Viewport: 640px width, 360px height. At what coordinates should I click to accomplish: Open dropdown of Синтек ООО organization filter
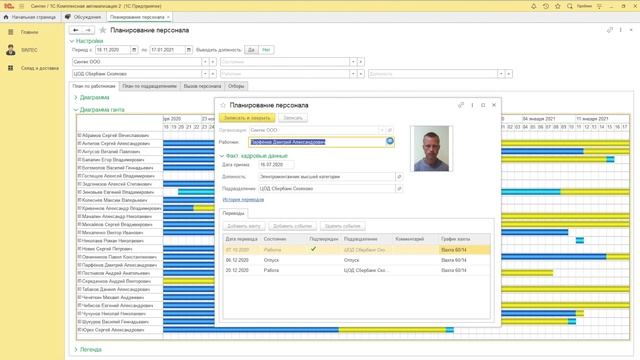coord(205,62)
